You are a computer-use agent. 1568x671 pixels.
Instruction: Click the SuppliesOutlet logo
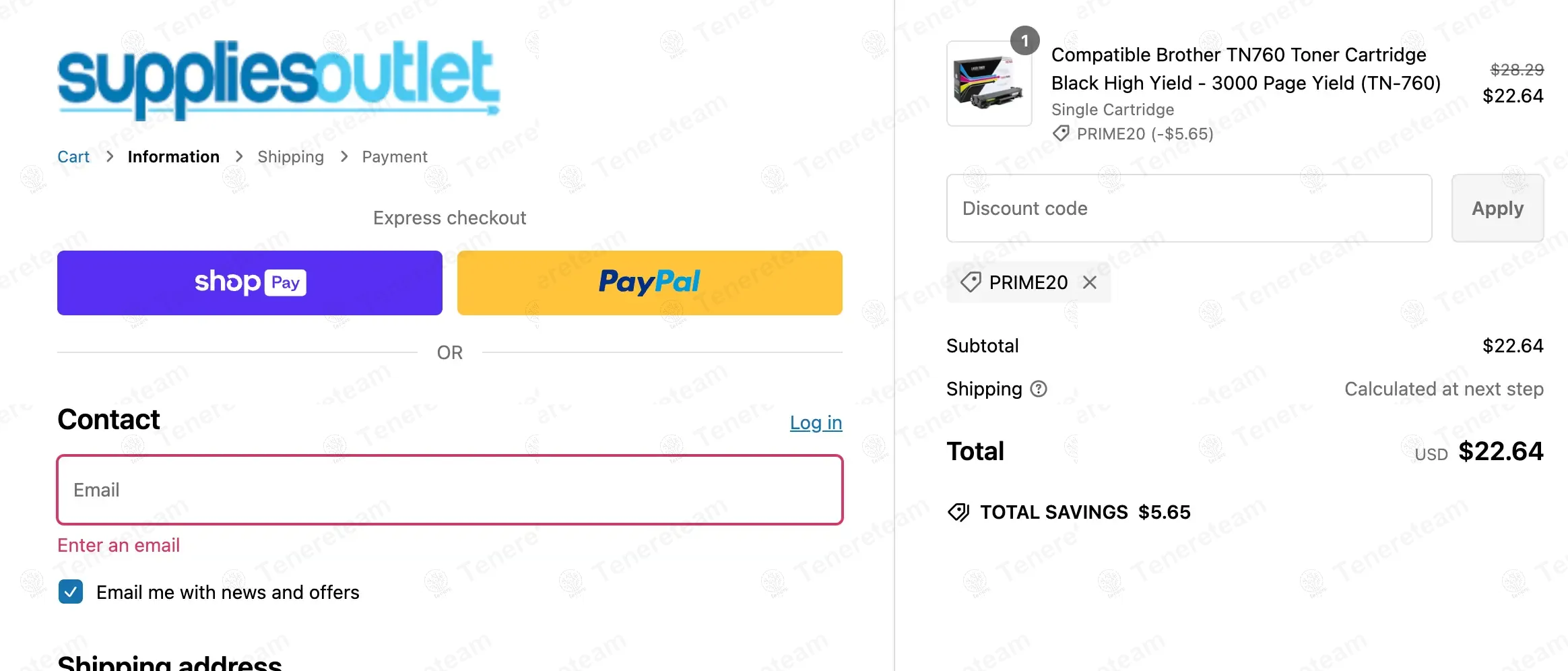(x=279, y=79)
